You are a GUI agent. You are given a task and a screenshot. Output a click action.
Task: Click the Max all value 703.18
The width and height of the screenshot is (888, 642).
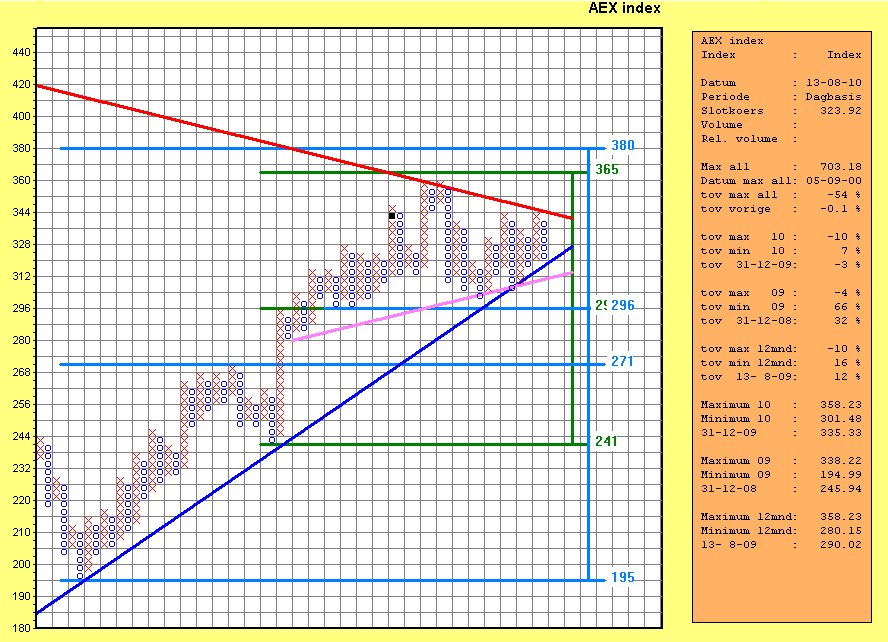pos(840,167)
